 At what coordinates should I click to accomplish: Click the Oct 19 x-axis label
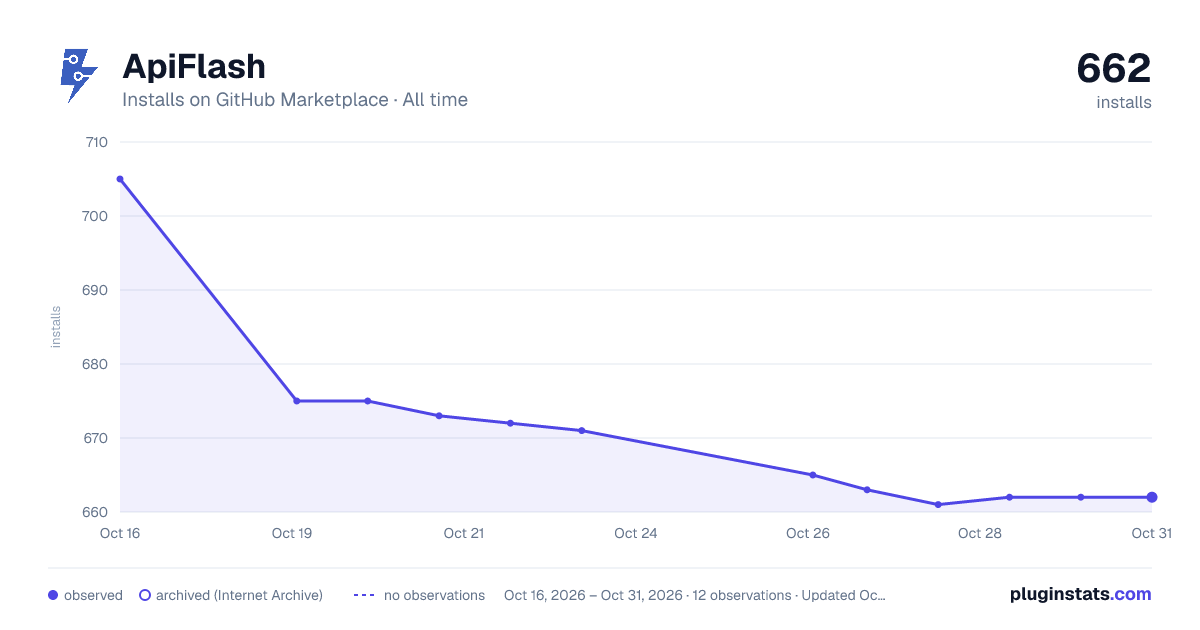292,533
